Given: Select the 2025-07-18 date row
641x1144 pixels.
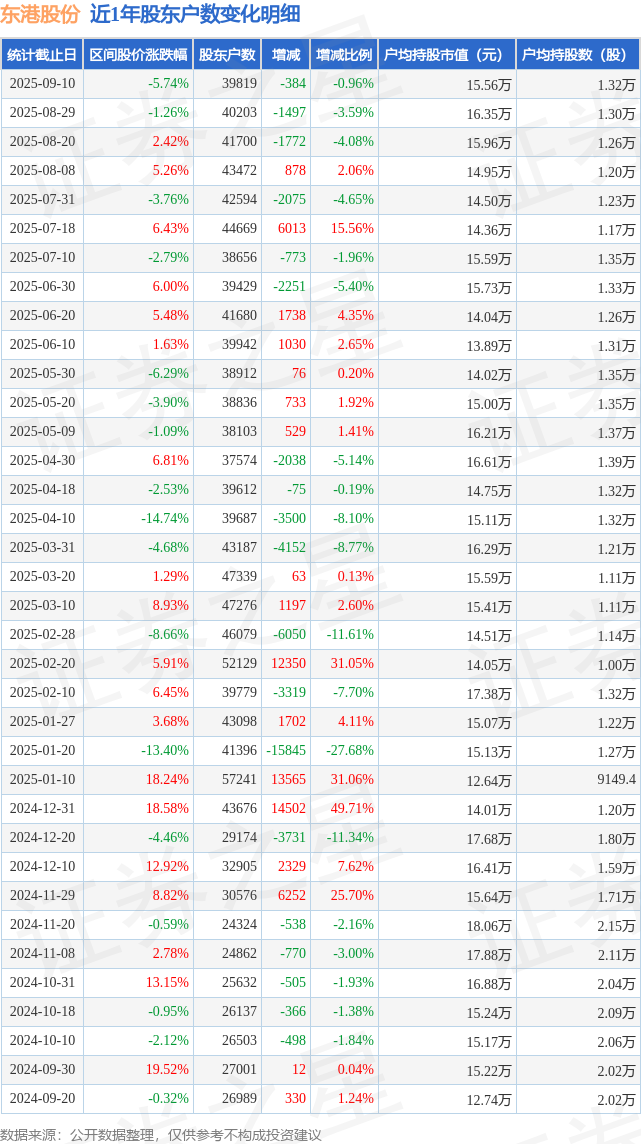Looking at the screenshot, I should (320, 228).
